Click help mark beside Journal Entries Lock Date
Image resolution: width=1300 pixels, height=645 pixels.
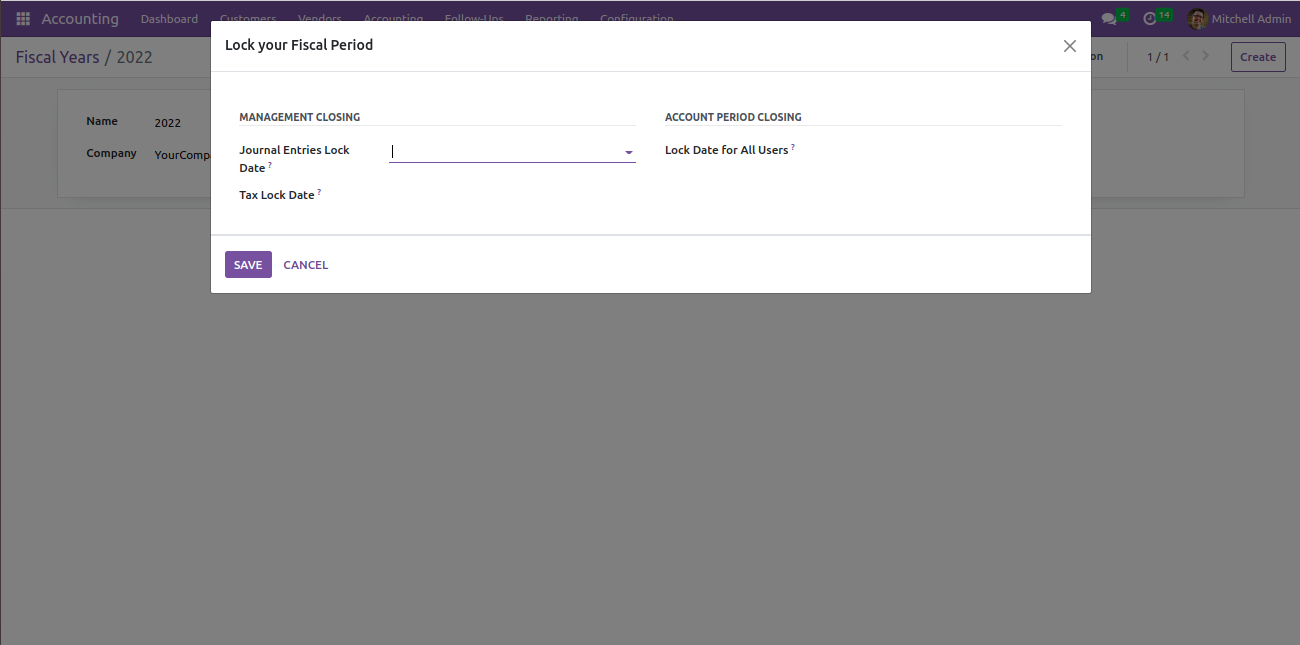[x=270, y=165]
